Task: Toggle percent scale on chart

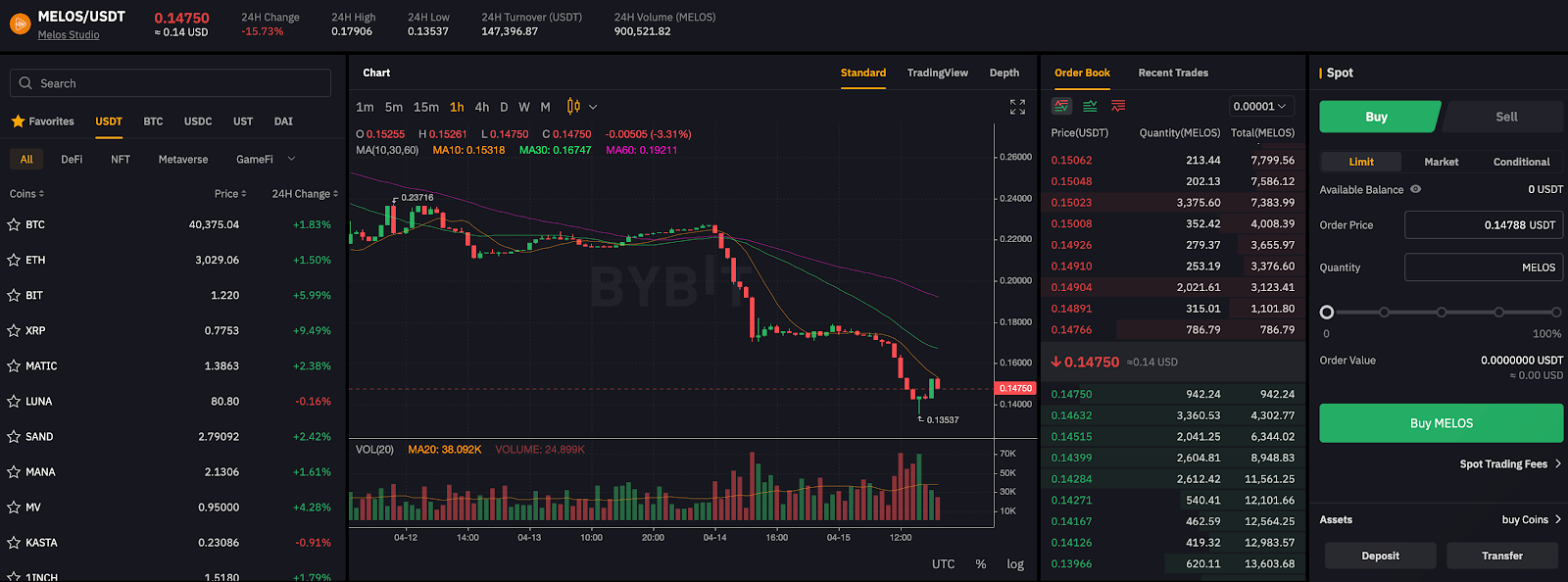Action: tap(981, 564)
